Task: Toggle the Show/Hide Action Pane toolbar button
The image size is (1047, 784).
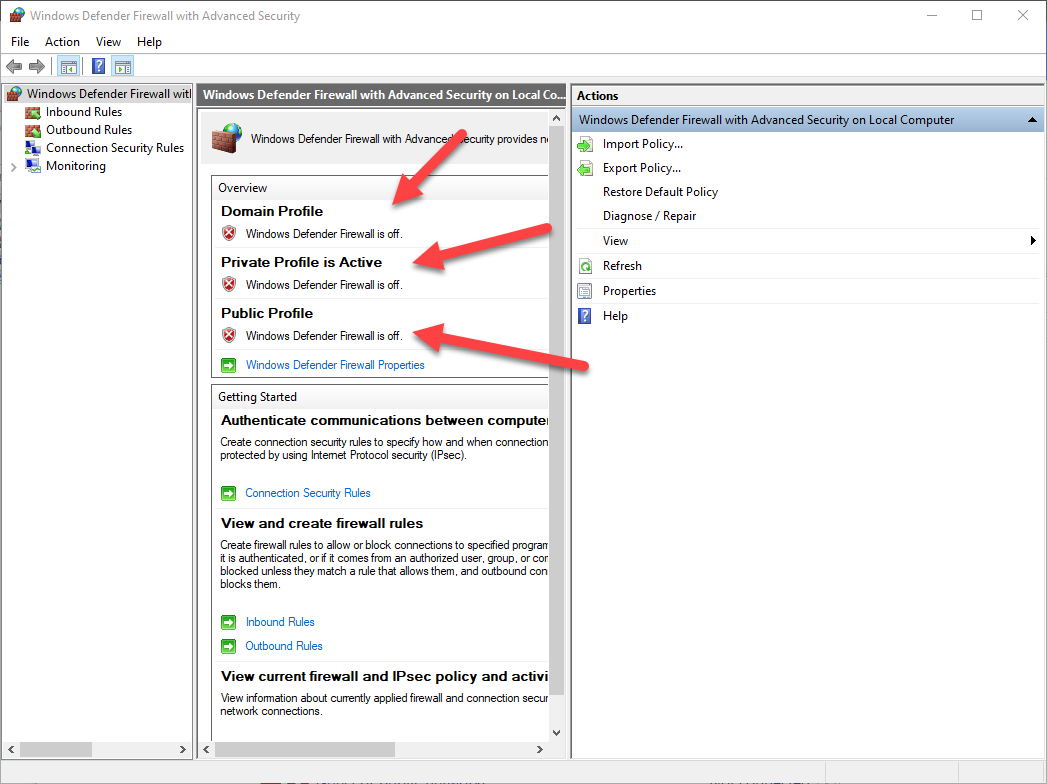Action: click(122, 67)
